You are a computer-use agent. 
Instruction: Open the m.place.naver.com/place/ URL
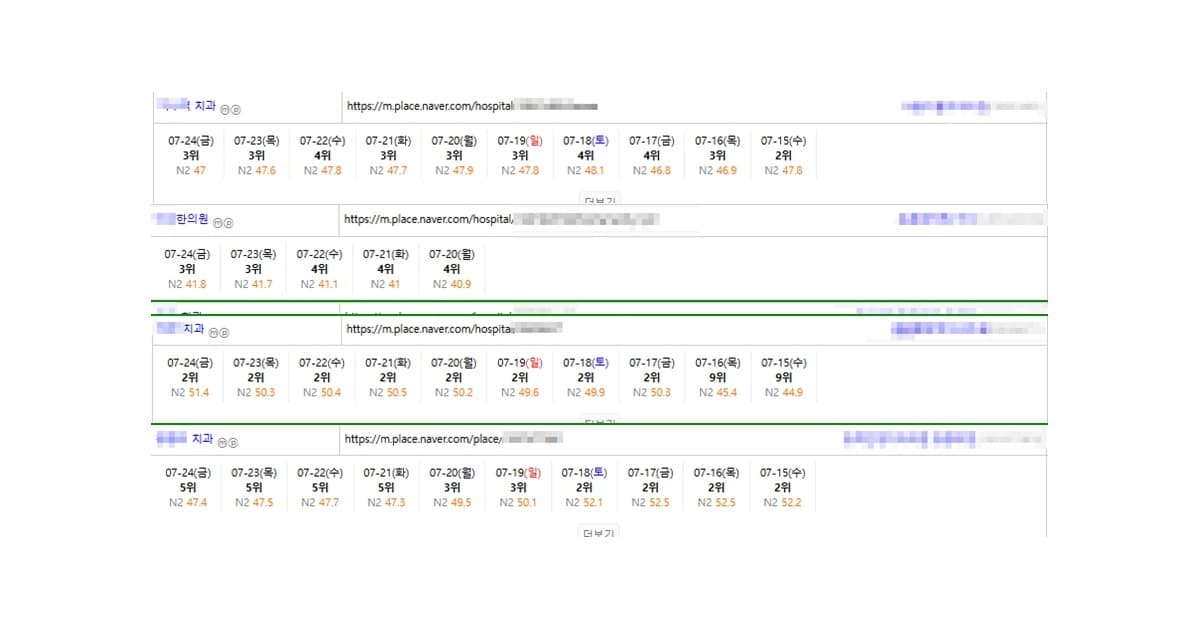click(x=453, y=438)
